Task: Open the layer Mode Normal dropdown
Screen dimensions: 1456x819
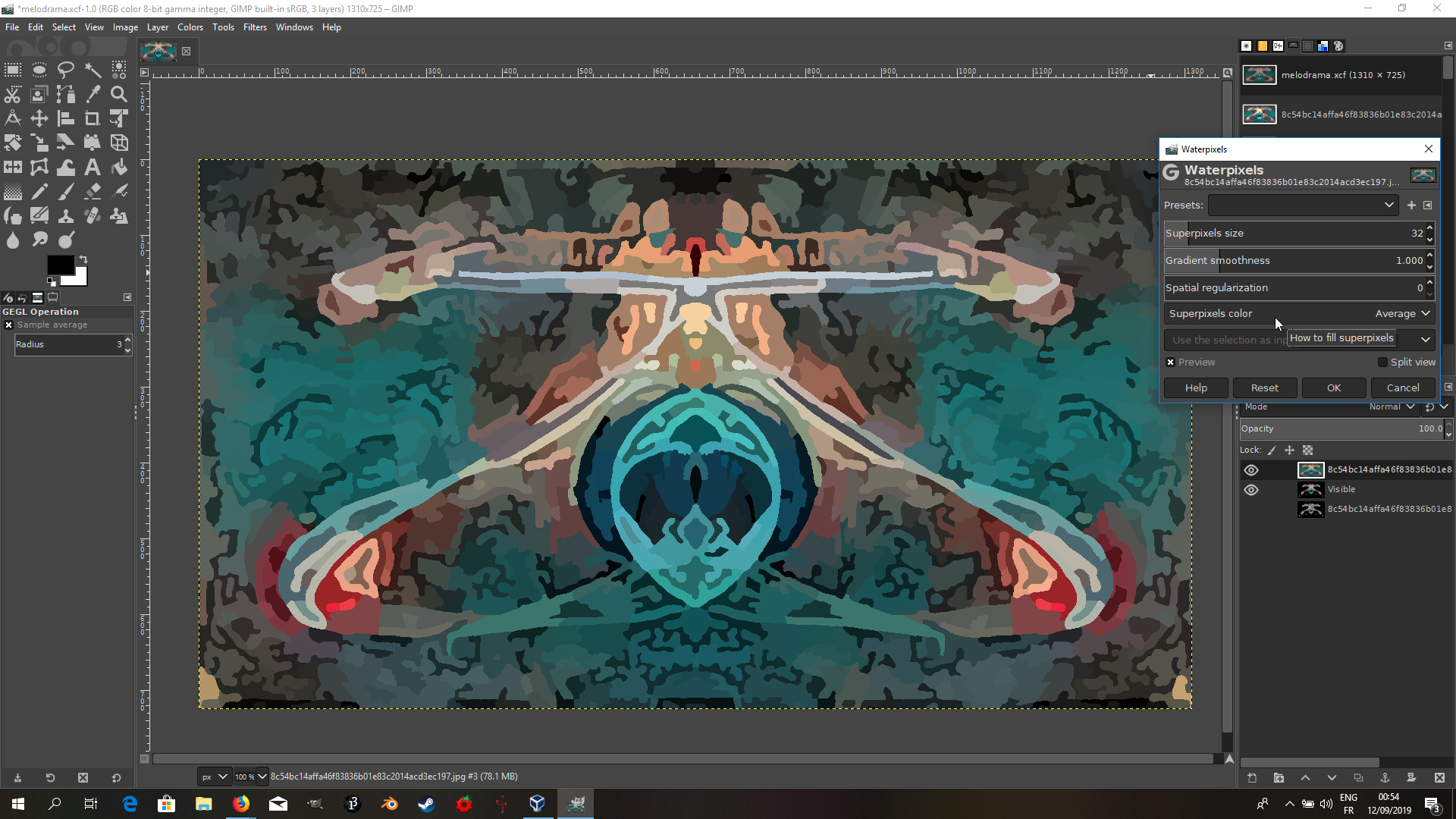Action: click(1392, 407)
